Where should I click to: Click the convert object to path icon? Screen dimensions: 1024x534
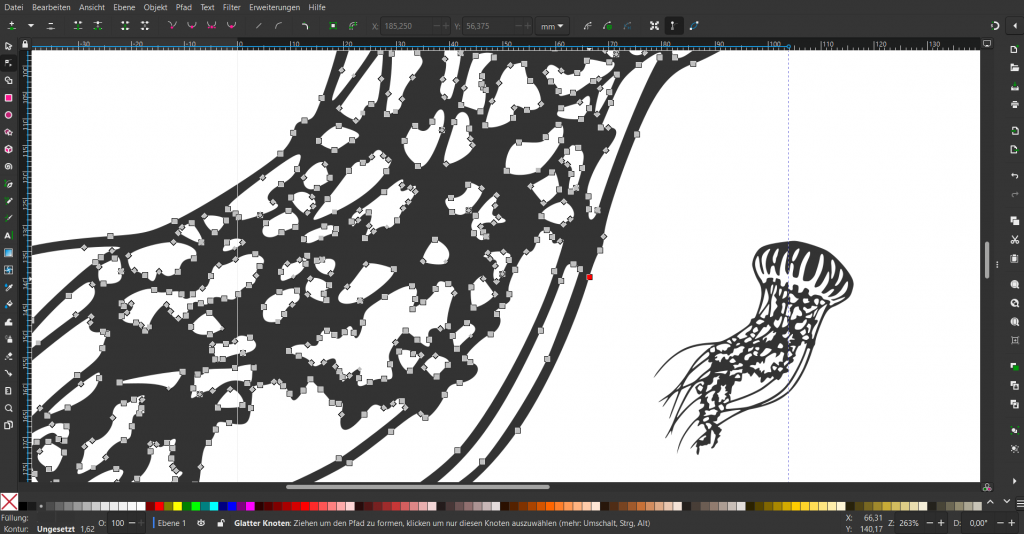(x=333, y=25)
